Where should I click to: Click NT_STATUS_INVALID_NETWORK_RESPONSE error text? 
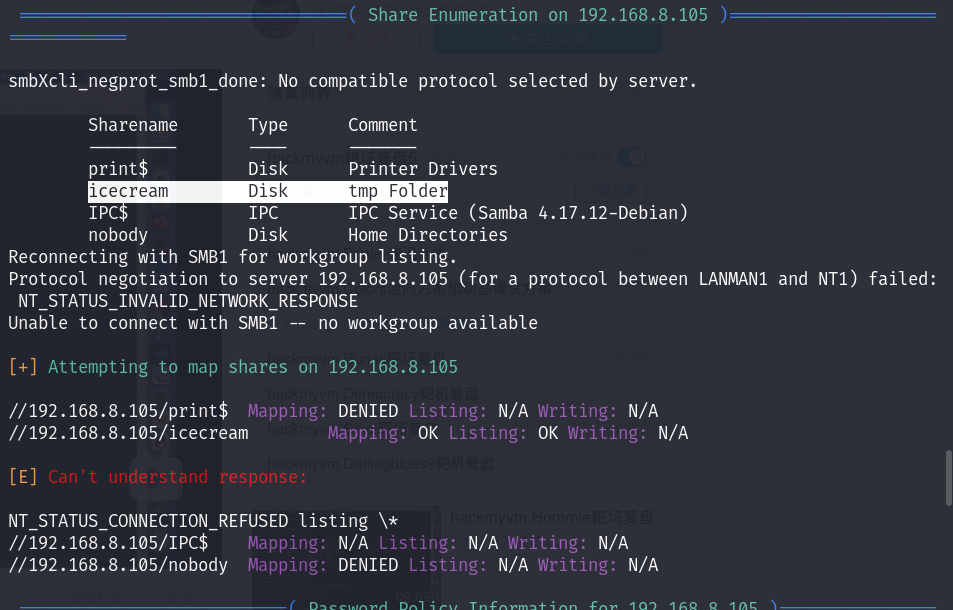pyautogui.click(x=187, y=301)
